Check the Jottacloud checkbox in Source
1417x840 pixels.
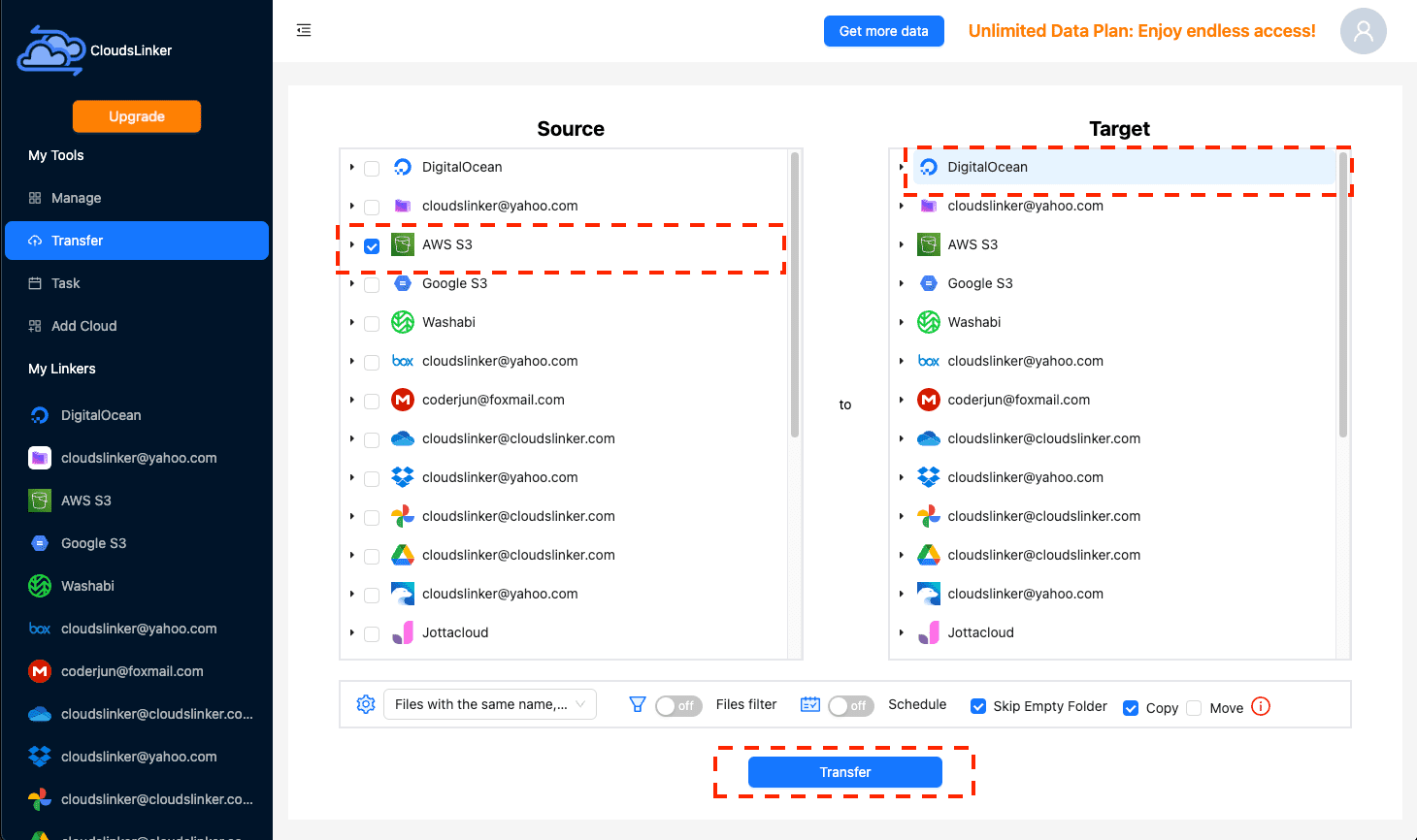[372, 634]
